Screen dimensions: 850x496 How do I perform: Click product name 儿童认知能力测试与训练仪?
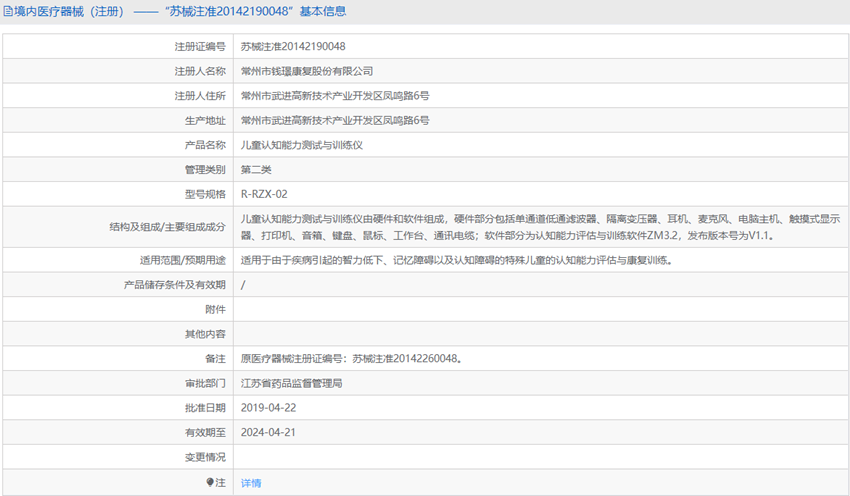301,145
